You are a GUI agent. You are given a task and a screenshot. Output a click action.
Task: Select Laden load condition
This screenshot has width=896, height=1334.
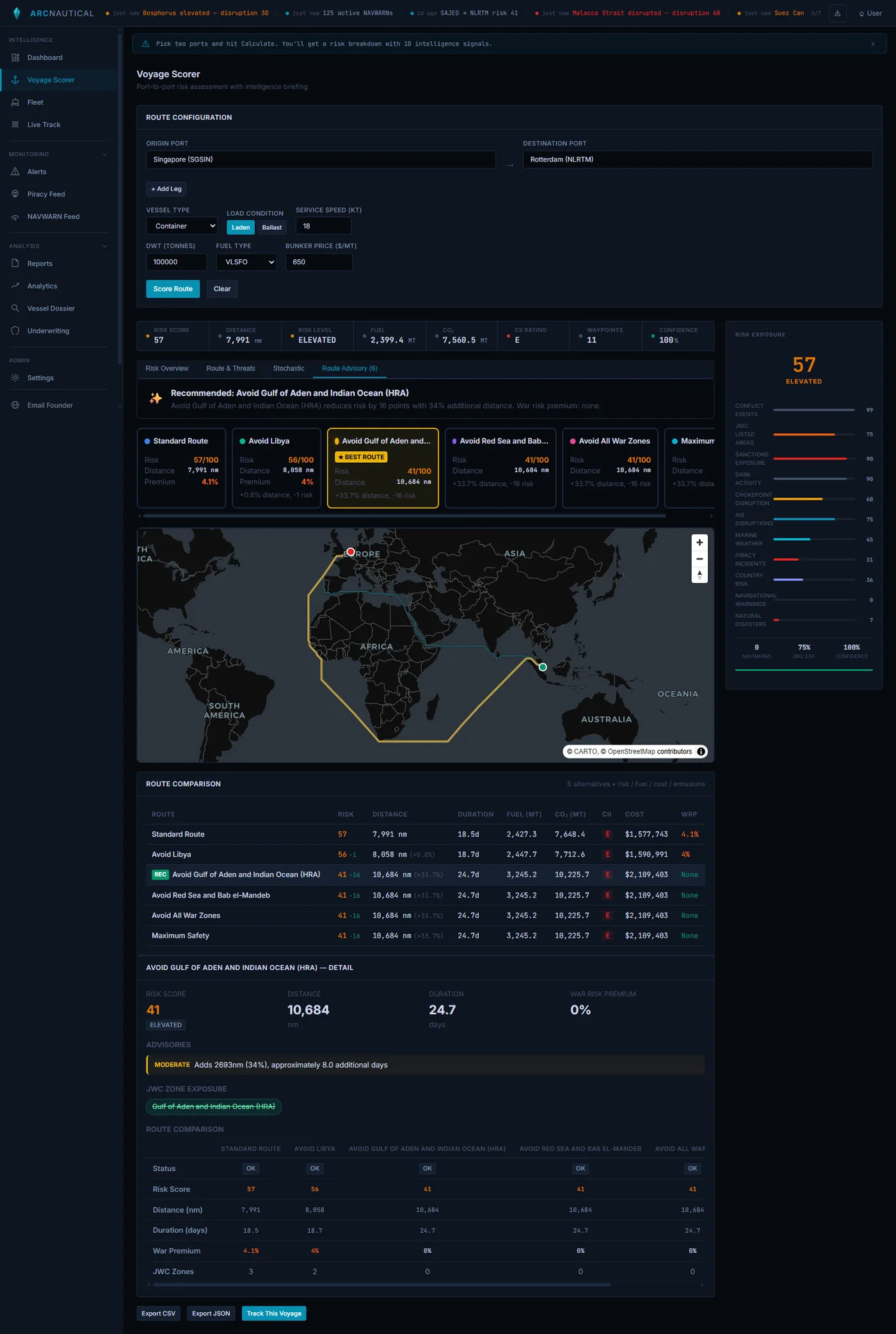[241, 227]
